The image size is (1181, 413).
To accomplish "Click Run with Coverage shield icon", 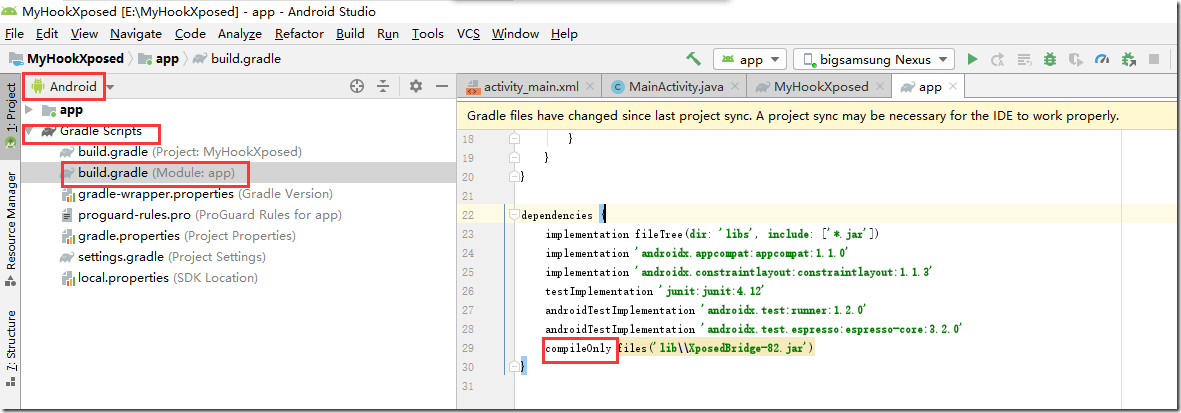I will coord(1076,59).
